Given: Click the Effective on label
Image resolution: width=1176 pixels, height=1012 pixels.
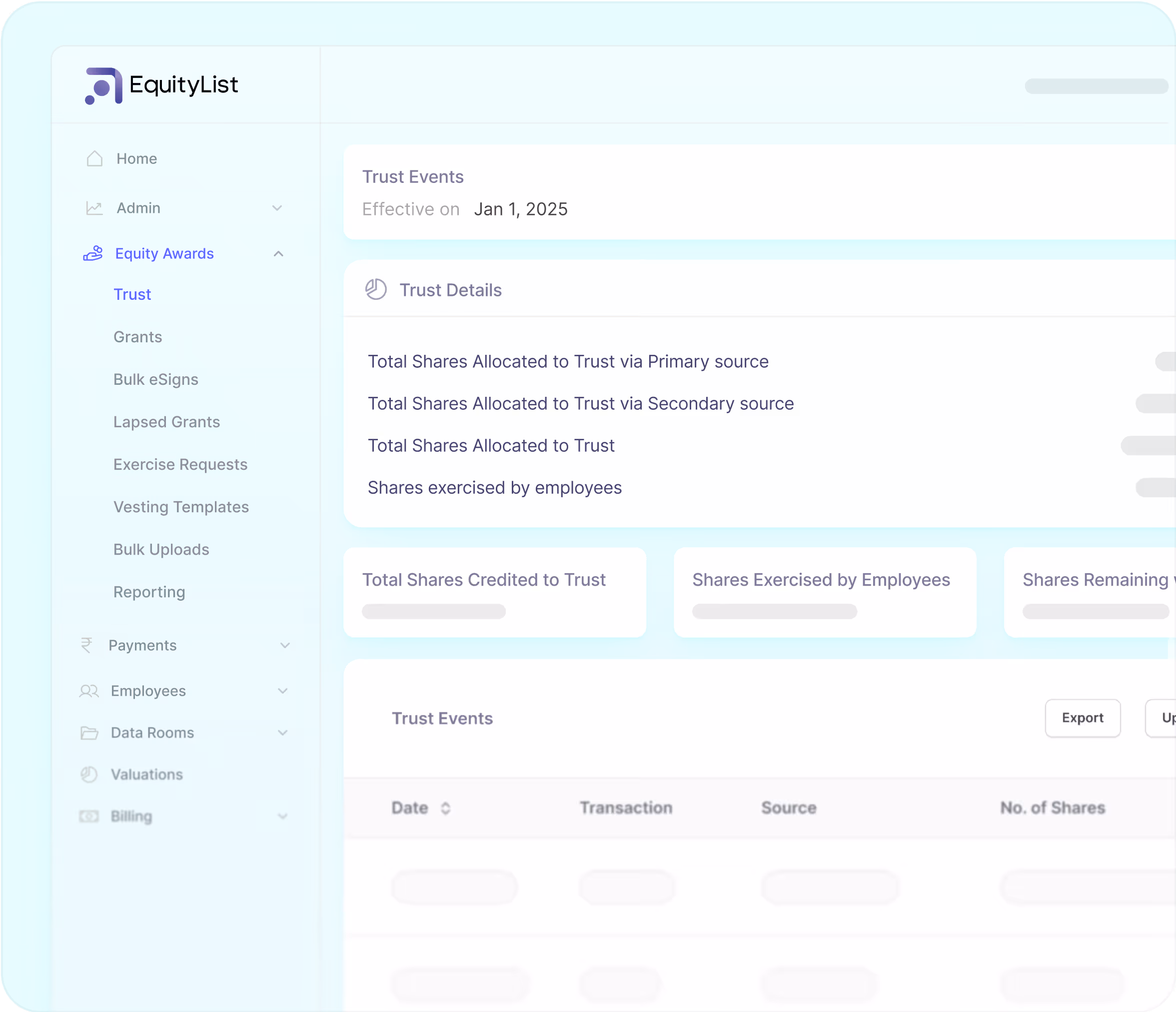Looking at the screenshot, I should coord(411,209).
